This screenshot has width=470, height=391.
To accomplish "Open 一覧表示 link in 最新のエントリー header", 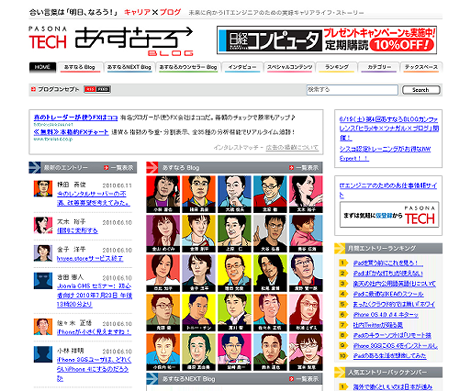I will coord(122,168).
